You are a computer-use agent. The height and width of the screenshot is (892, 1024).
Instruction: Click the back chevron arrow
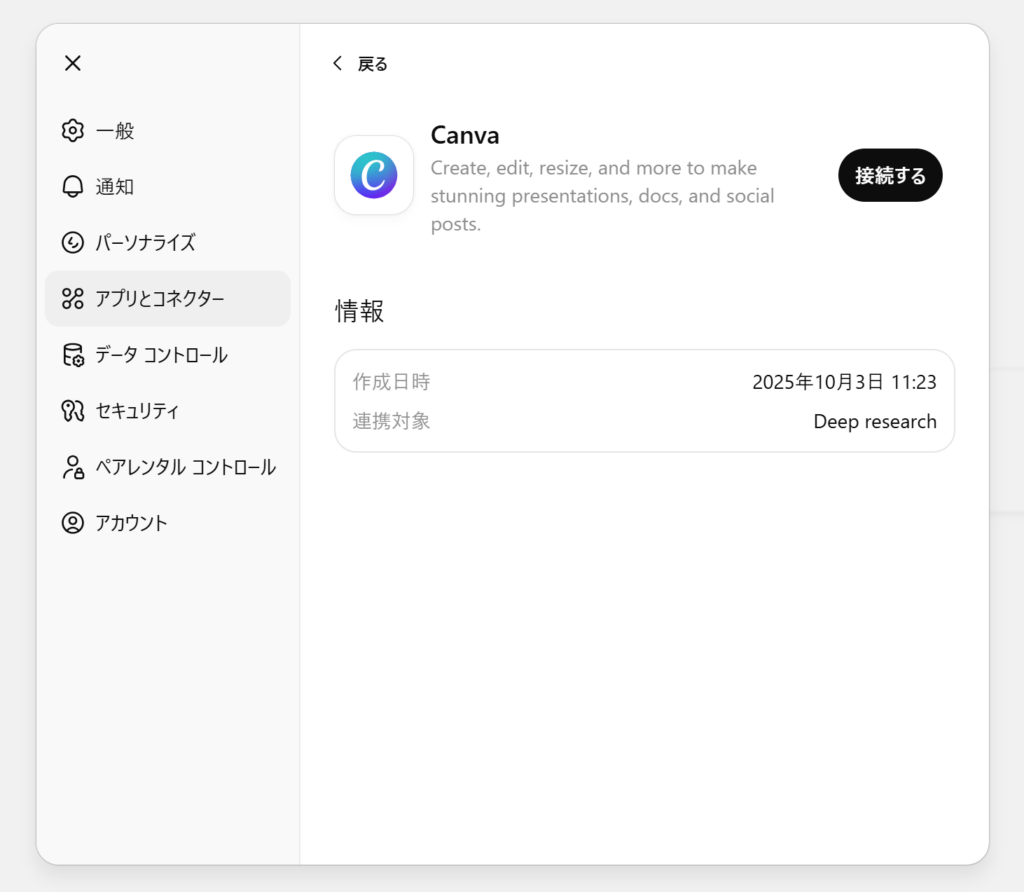point(337,64)
